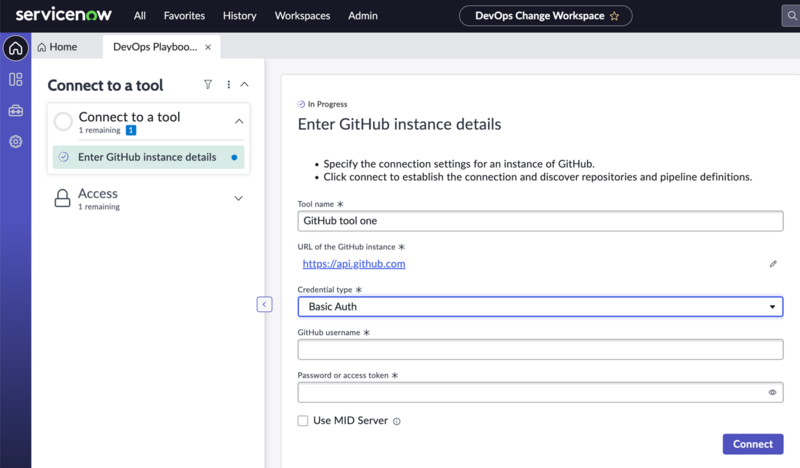Image resolution: width=800 pixels, height=468 pixels.
Task: Select Enter GitHub instance details step
Action: pos(148,157)
